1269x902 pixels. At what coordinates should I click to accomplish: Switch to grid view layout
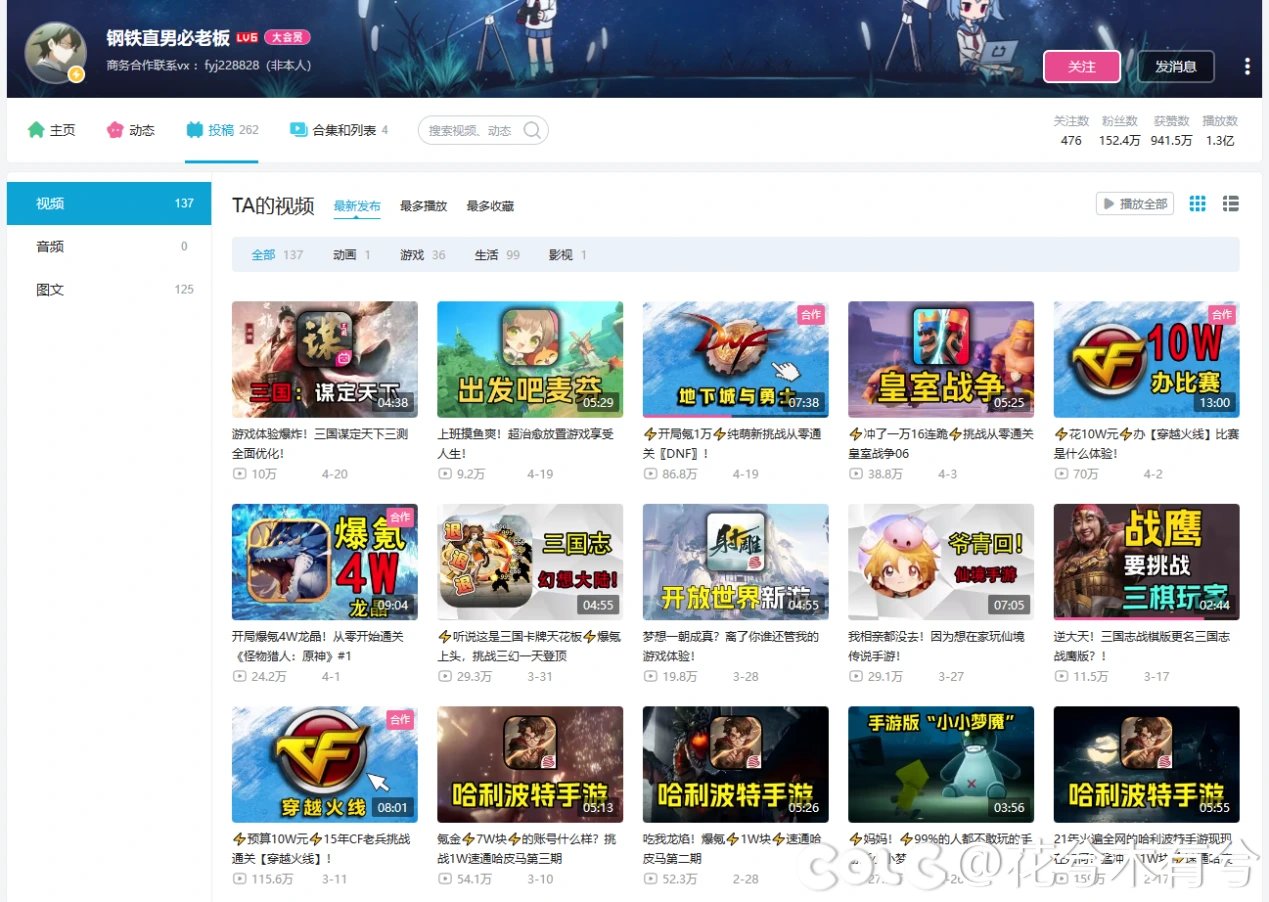click(1197, 204)
